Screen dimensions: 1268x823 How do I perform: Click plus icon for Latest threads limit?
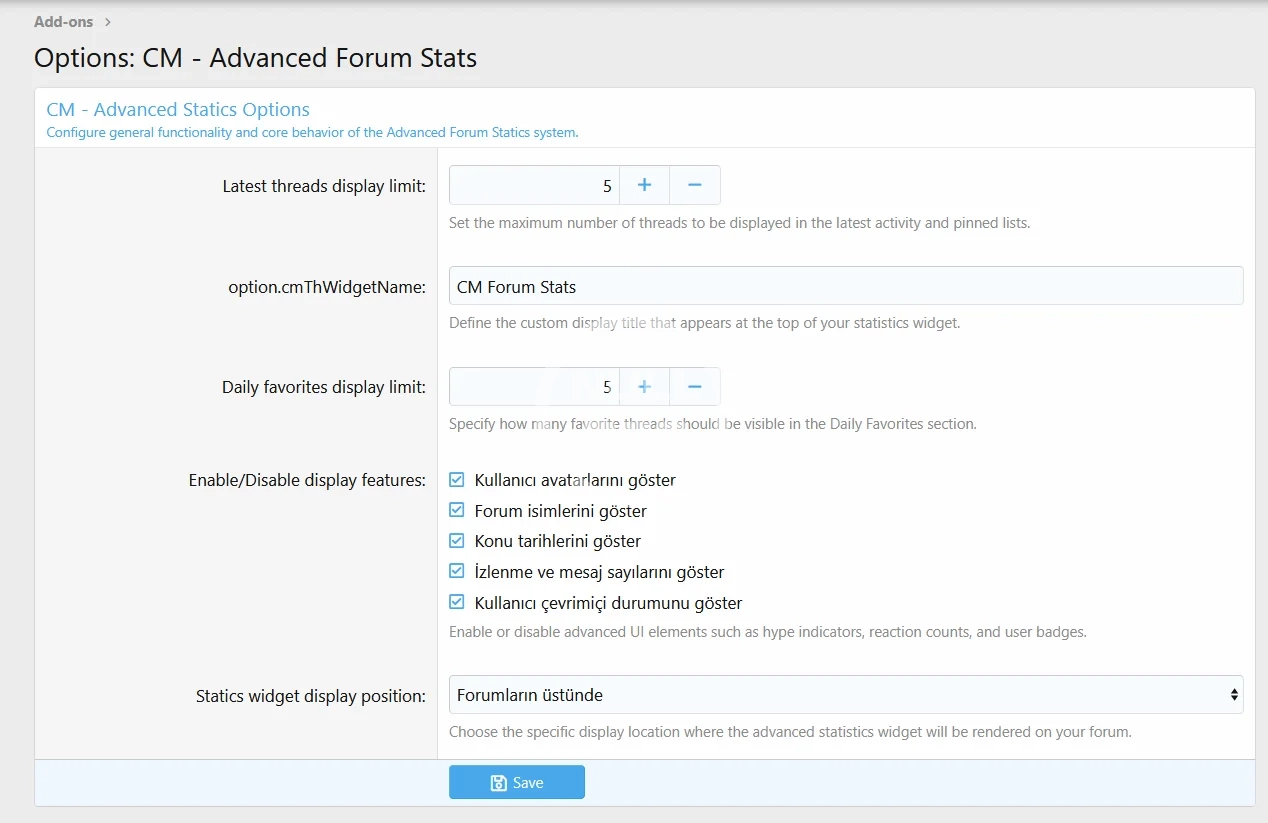coord(645,185)
